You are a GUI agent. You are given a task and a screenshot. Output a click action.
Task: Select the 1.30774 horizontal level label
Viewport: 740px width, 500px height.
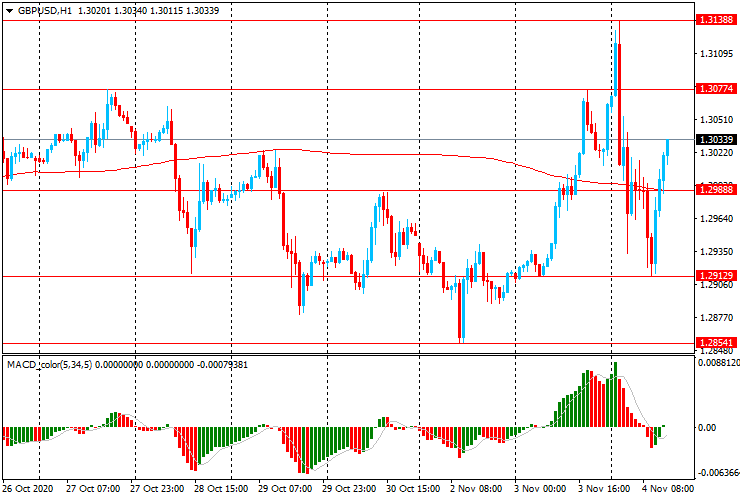click(x=716, y=89)
